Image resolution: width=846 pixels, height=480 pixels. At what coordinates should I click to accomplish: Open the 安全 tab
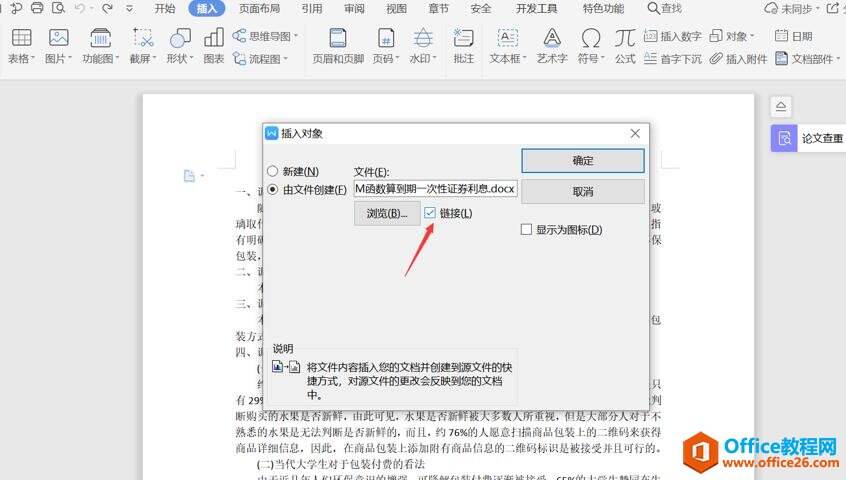481,9
